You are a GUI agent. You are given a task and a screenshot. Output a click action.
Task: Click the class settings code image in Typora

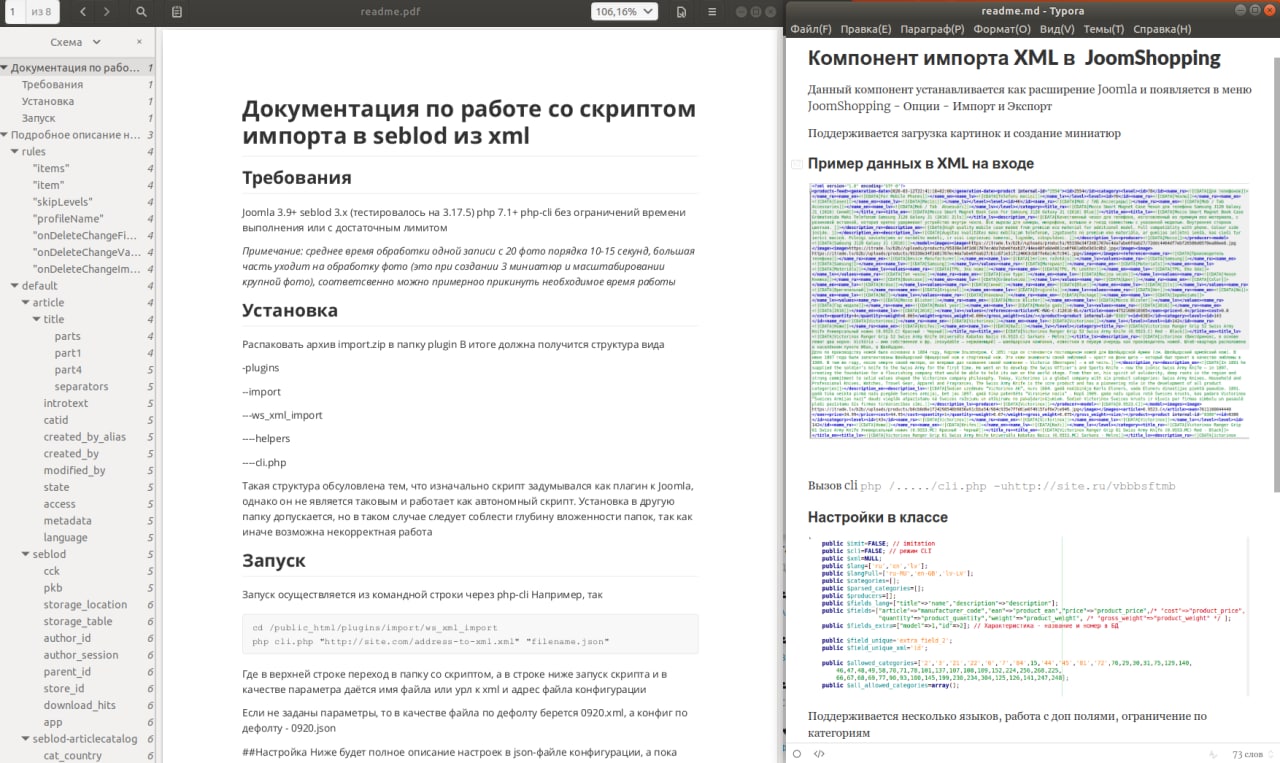pyautogui.click(x=1029, y=616)
